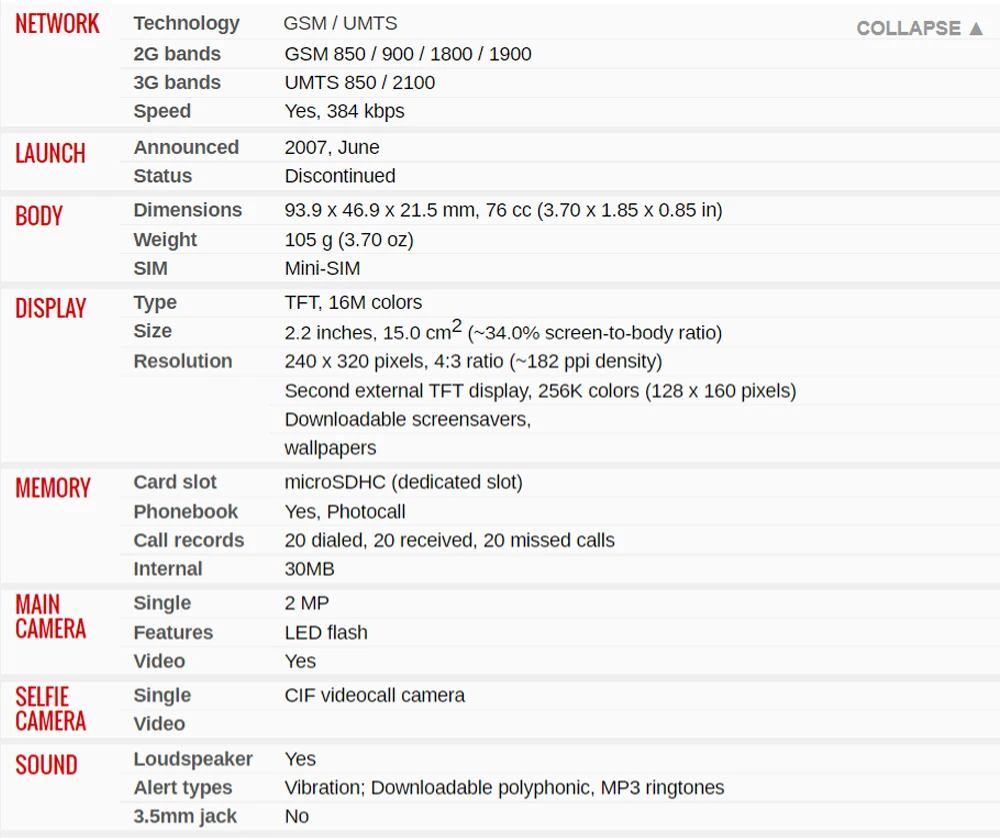Viewport: 1000px width, 838px height.
Task: Click the NETWORK section heading
Action: coord(57,24)
